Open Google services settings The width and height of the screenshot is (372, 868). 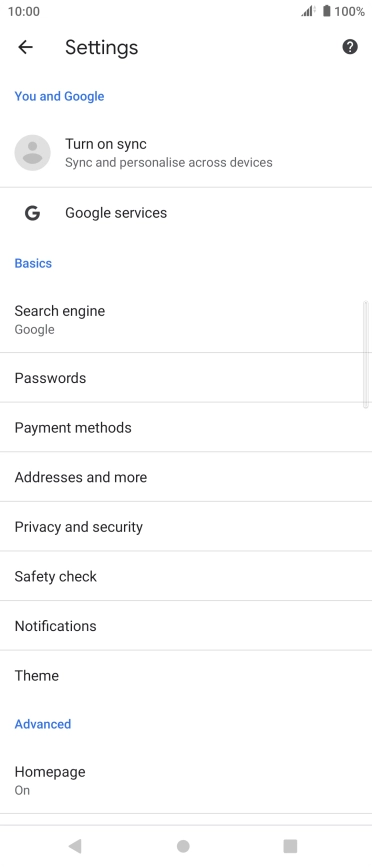(186, 213)
